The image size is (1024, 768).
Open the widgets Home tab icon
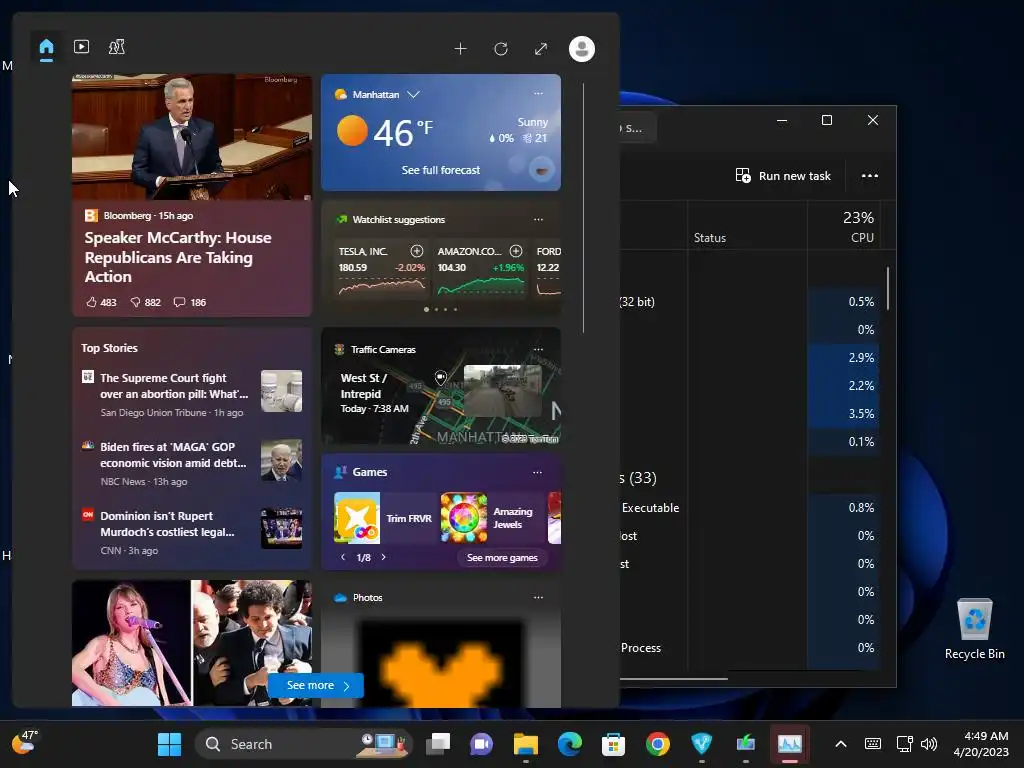pos(46,47)
